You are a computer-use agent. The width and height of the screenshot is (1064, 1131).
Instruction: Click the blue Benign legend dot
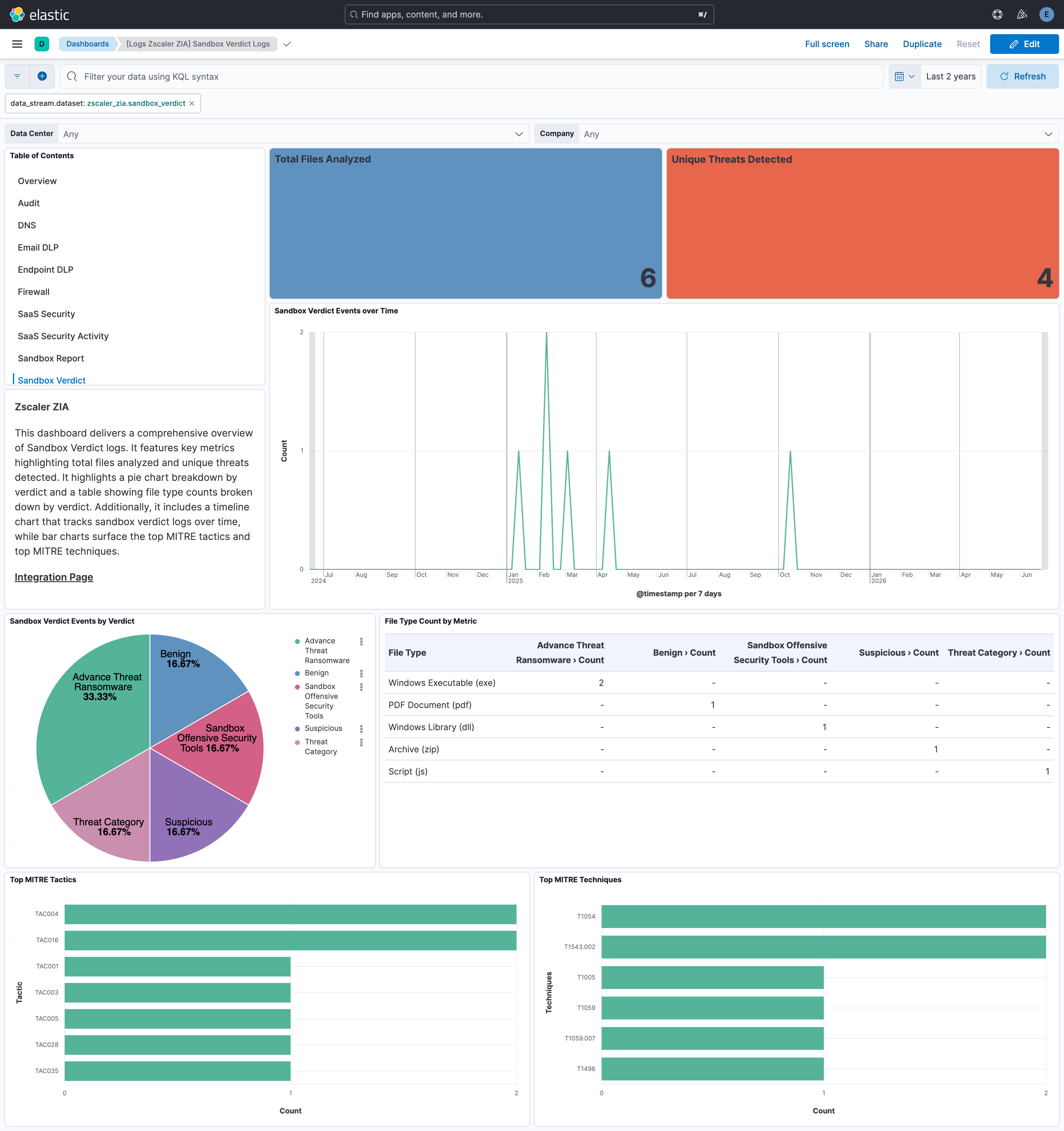(x=297, y=673)
